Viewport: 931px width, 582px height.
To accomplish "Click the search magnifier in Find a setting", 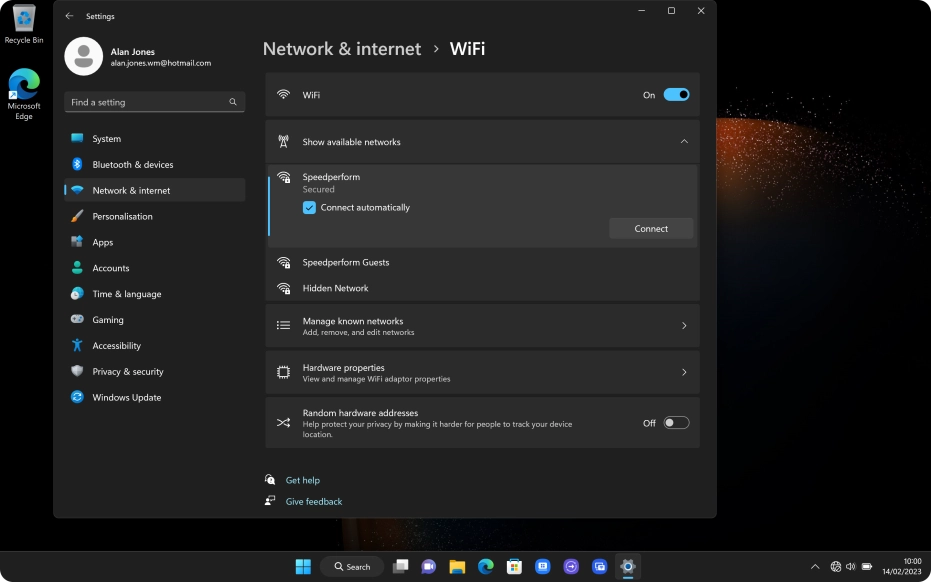I will tap(233, 102).
